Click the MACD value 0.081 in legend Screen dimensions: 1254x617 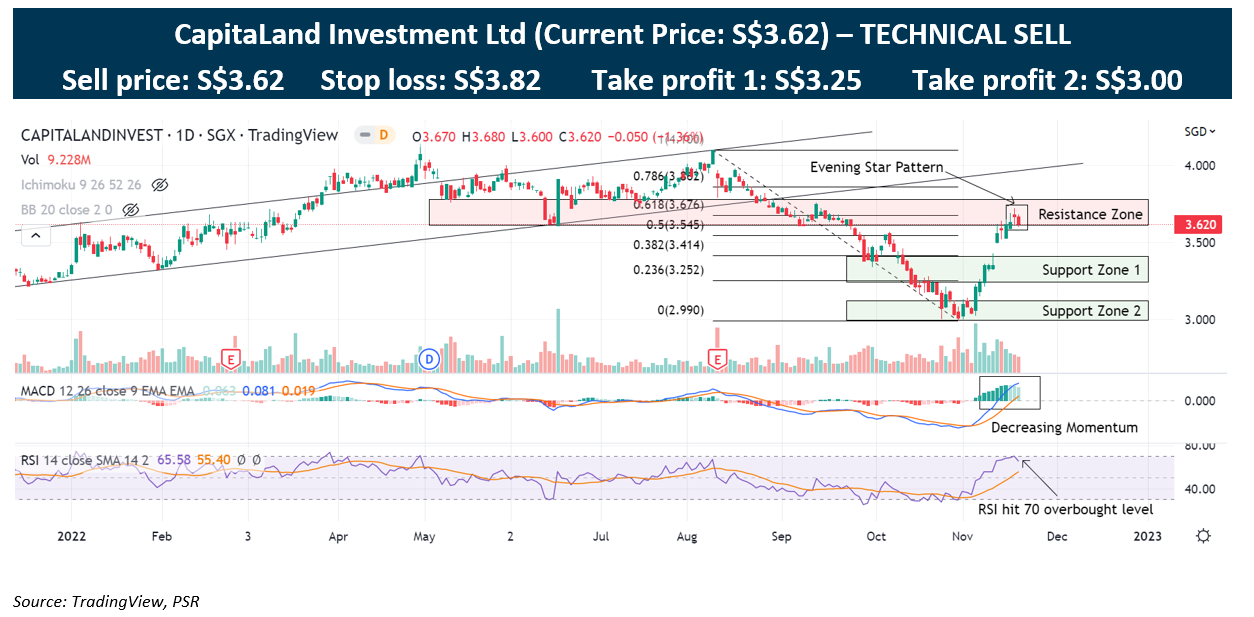click(x=260, y=389)
